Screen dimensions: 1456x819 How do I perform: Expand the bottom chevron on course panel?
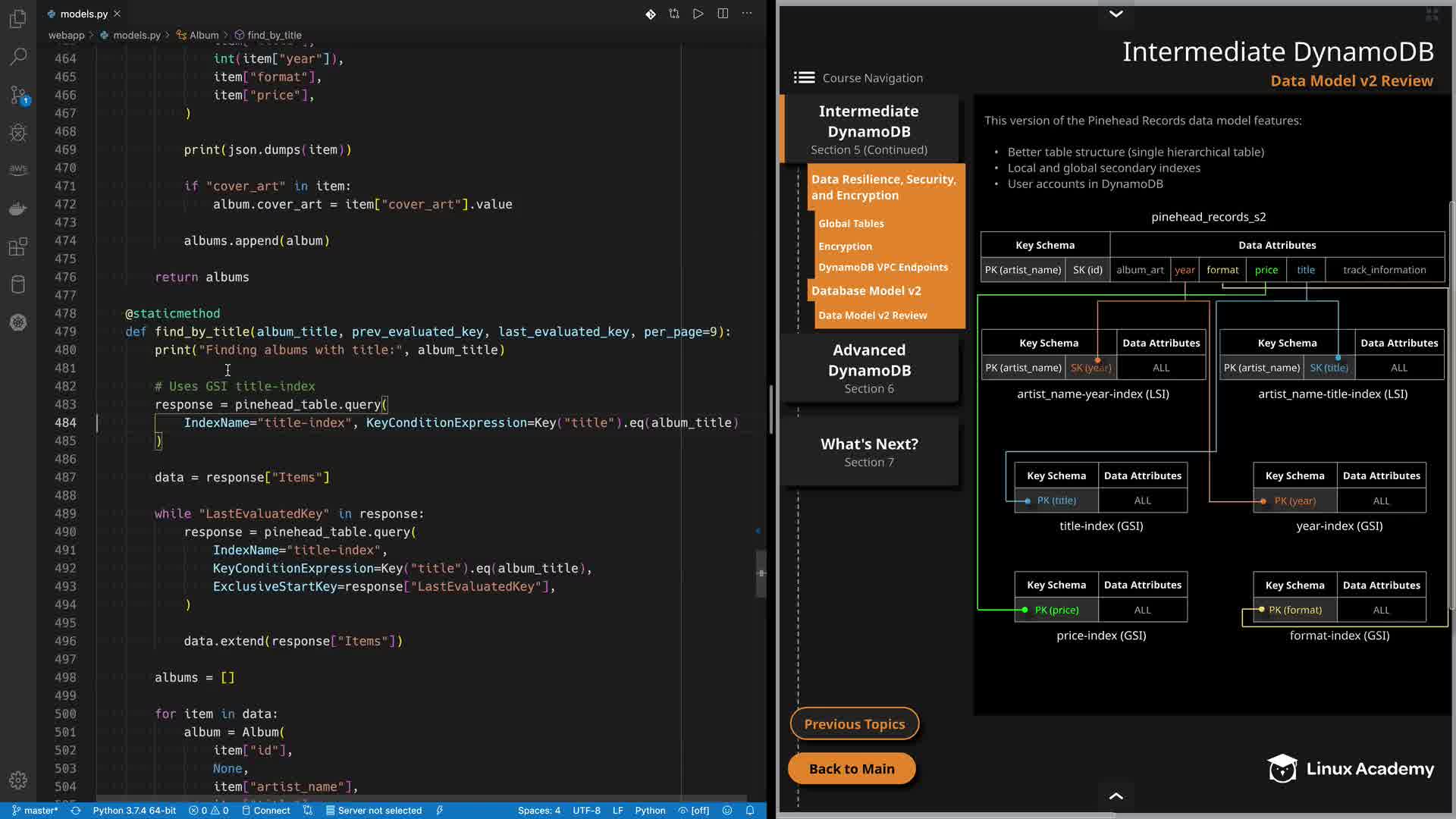[x=1116, y=796]
